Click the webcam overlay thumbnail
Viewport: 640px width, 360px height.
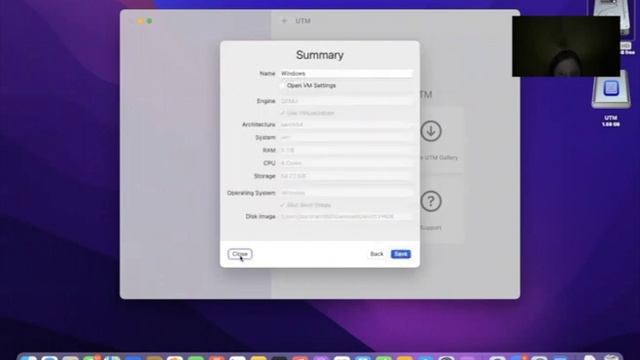coord(566,46)
